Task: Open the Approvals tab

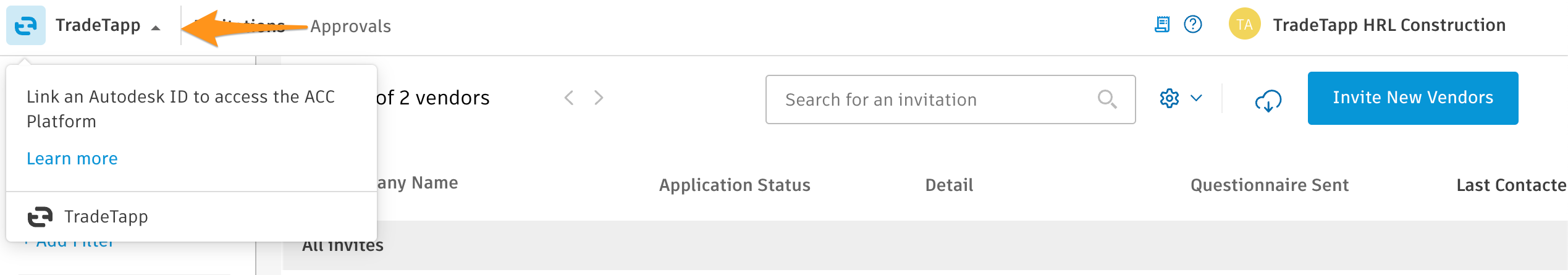Action: 350,26
